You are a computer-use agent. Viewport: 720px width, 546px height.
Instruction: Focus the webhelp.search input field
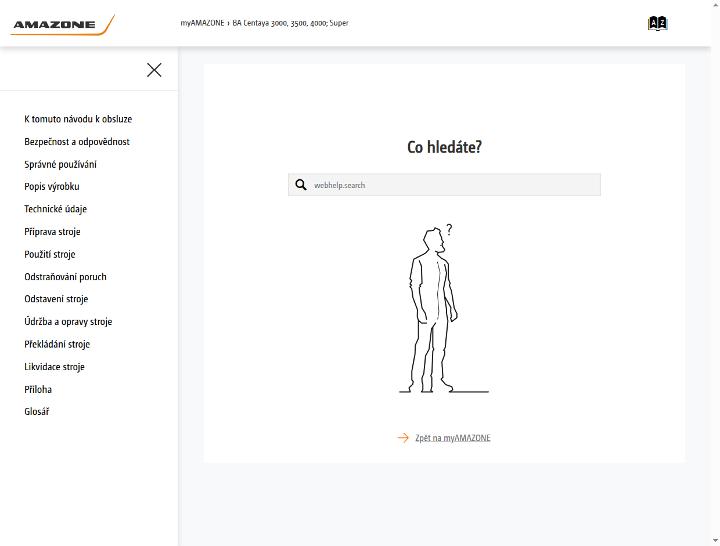click(444, 185)
